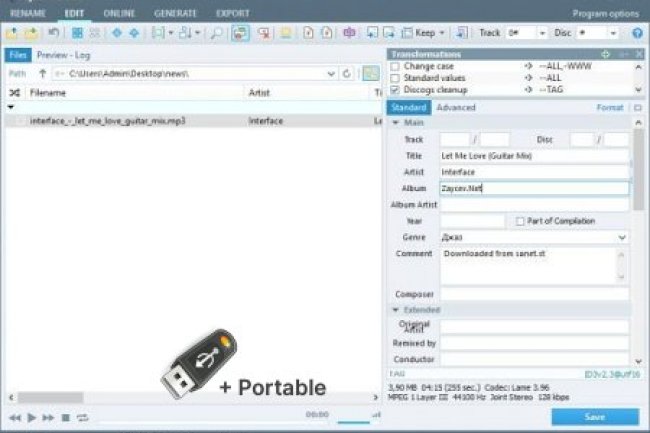
Task: Click the yellow cover art icon
Action: coord(286,33)
